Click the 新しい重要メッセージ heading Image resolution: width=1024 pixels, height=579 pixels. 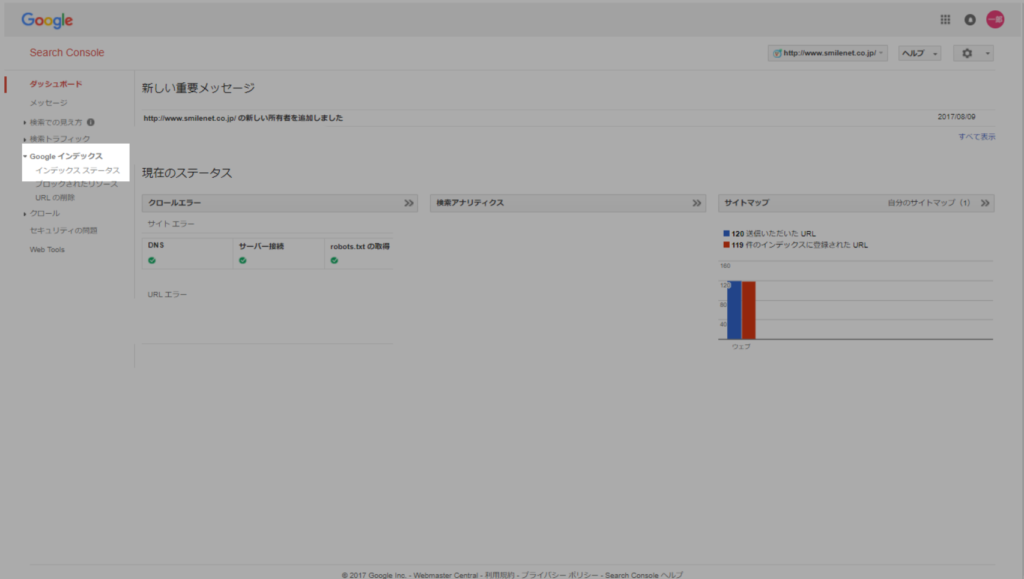(x=199, y=88)
